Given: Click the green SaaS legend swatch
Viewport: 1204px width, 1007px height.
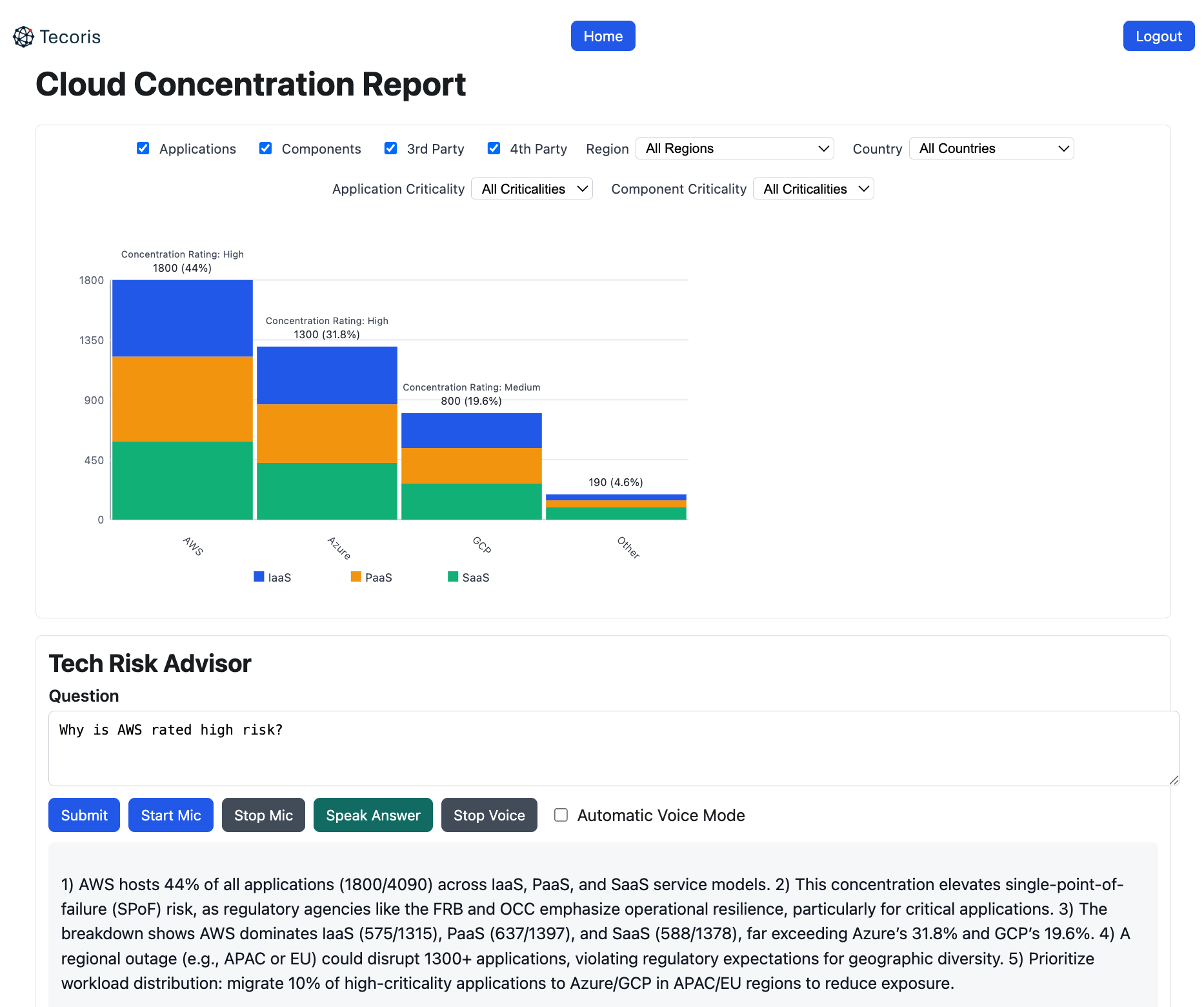Looking at the screenshot, I should pyautogui.click(x=453, y=576).
